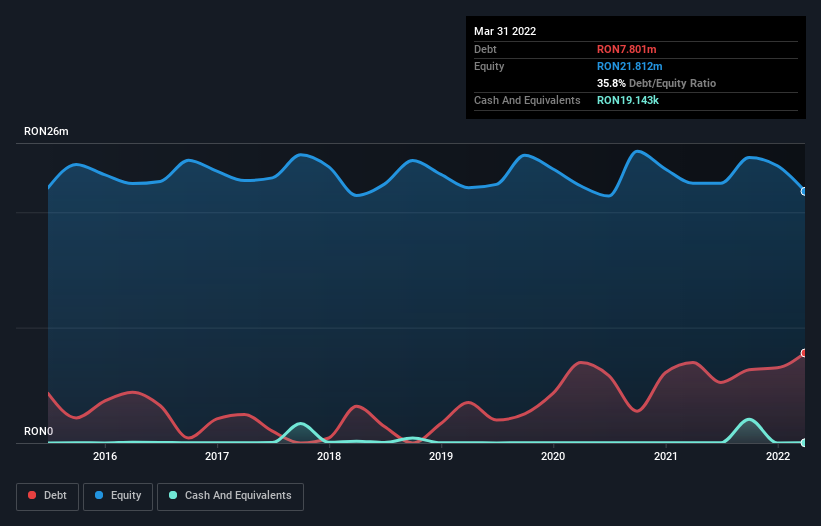821x526 pixels.
Task: Toggle Cash And Equivalents legend button
Action: (x=230, y=496)
